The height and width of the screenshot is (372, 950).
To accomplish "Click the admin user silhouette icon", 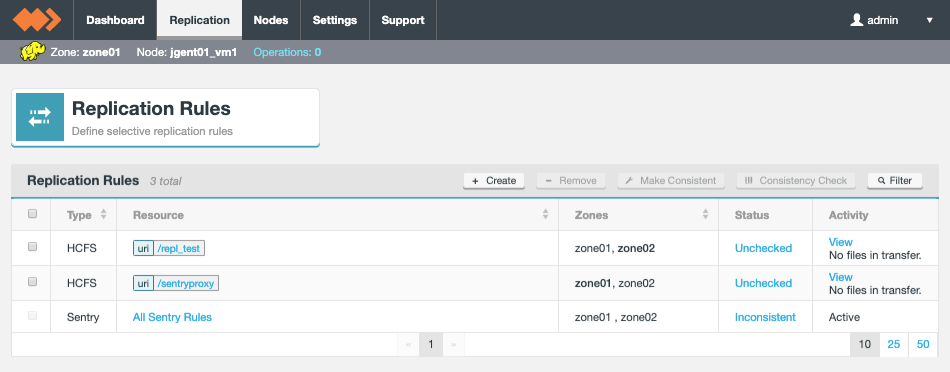I will pos(856,20).
